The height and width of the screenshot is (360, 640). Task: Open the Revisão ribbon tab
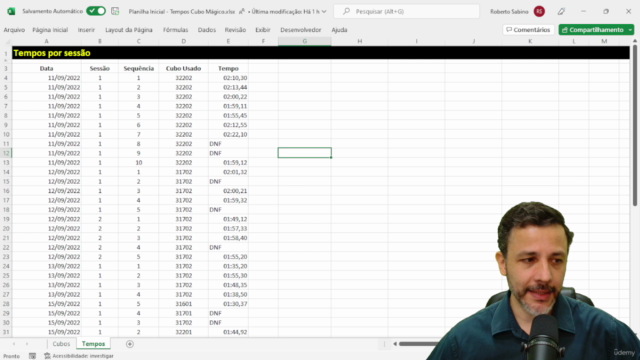point(235,30)
